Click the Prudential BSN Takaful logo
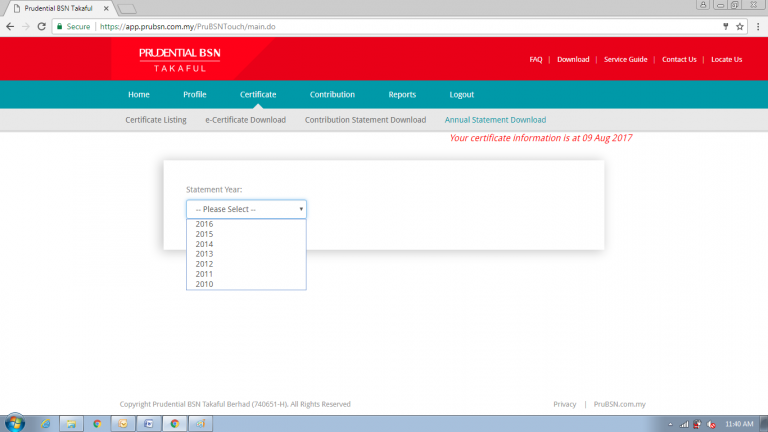The height and width of the screenshot is (432, 768). point(180,59)
